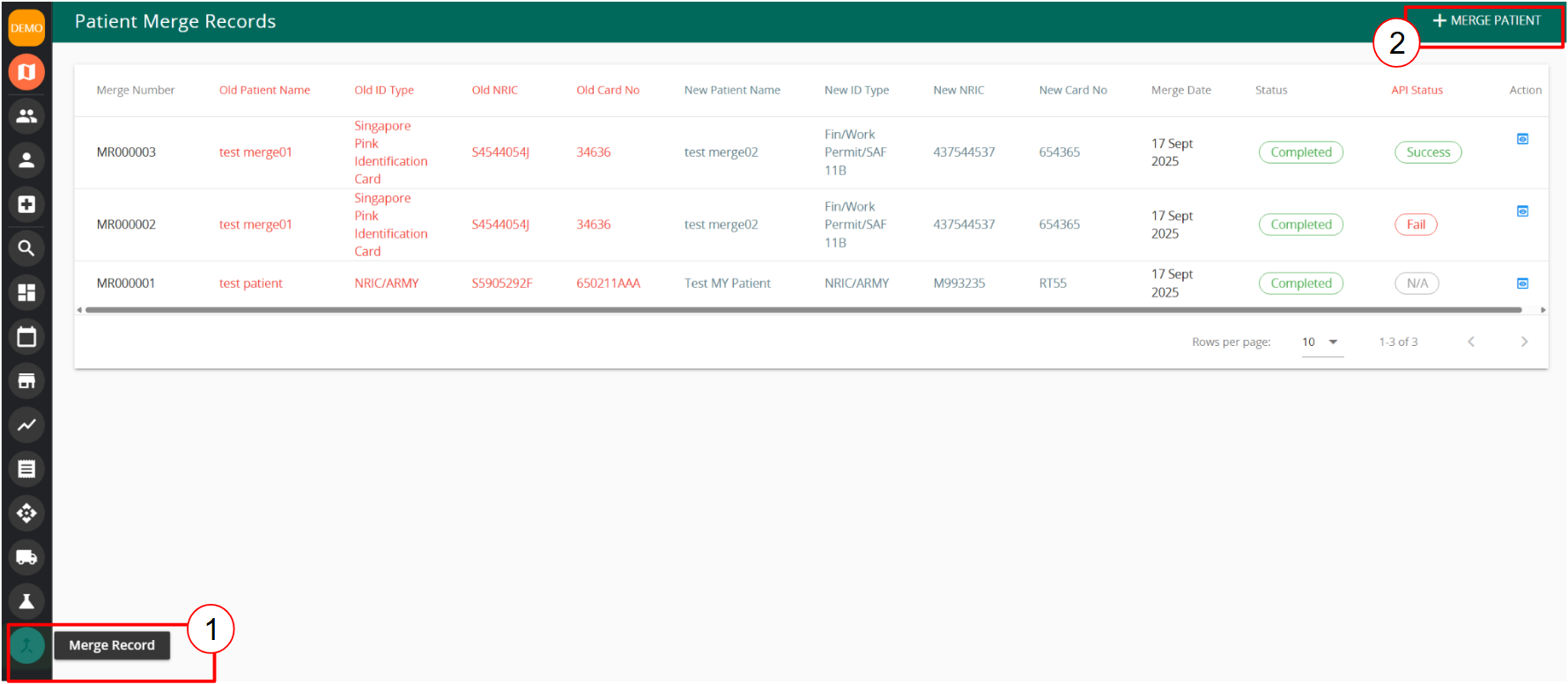Click the Action column header

[1526, 90]
